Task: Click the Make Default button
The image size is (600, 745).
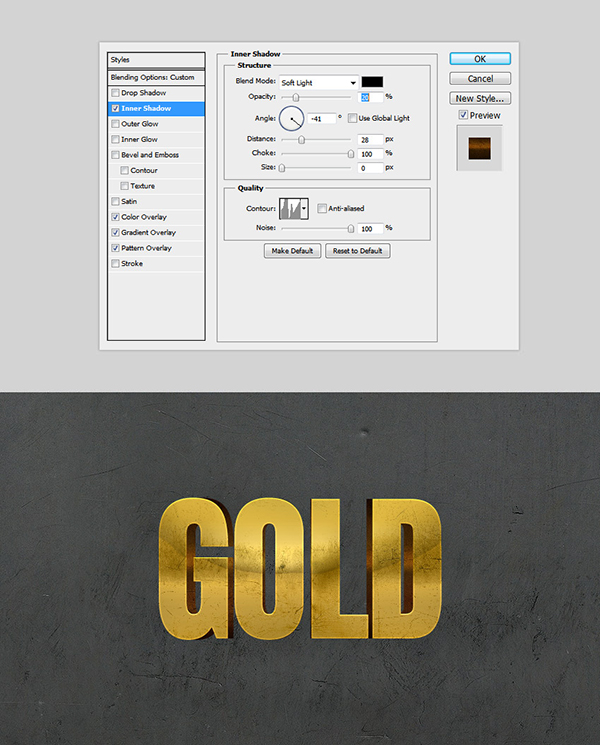Action: point(292,251)
